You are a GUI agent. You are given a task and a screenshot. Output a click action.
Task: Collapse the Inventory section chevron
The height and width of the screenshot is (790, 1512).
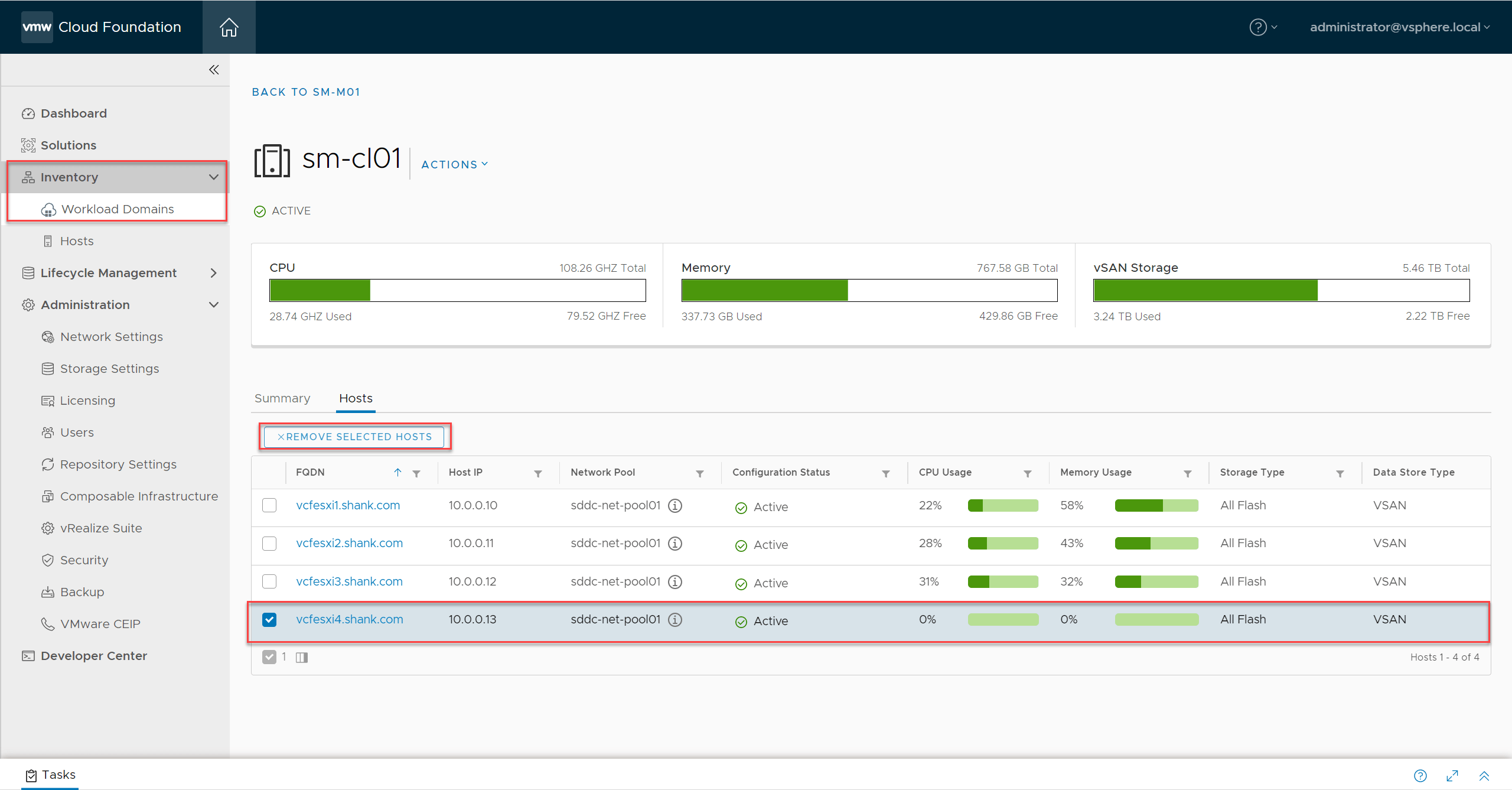coord(213,177)
